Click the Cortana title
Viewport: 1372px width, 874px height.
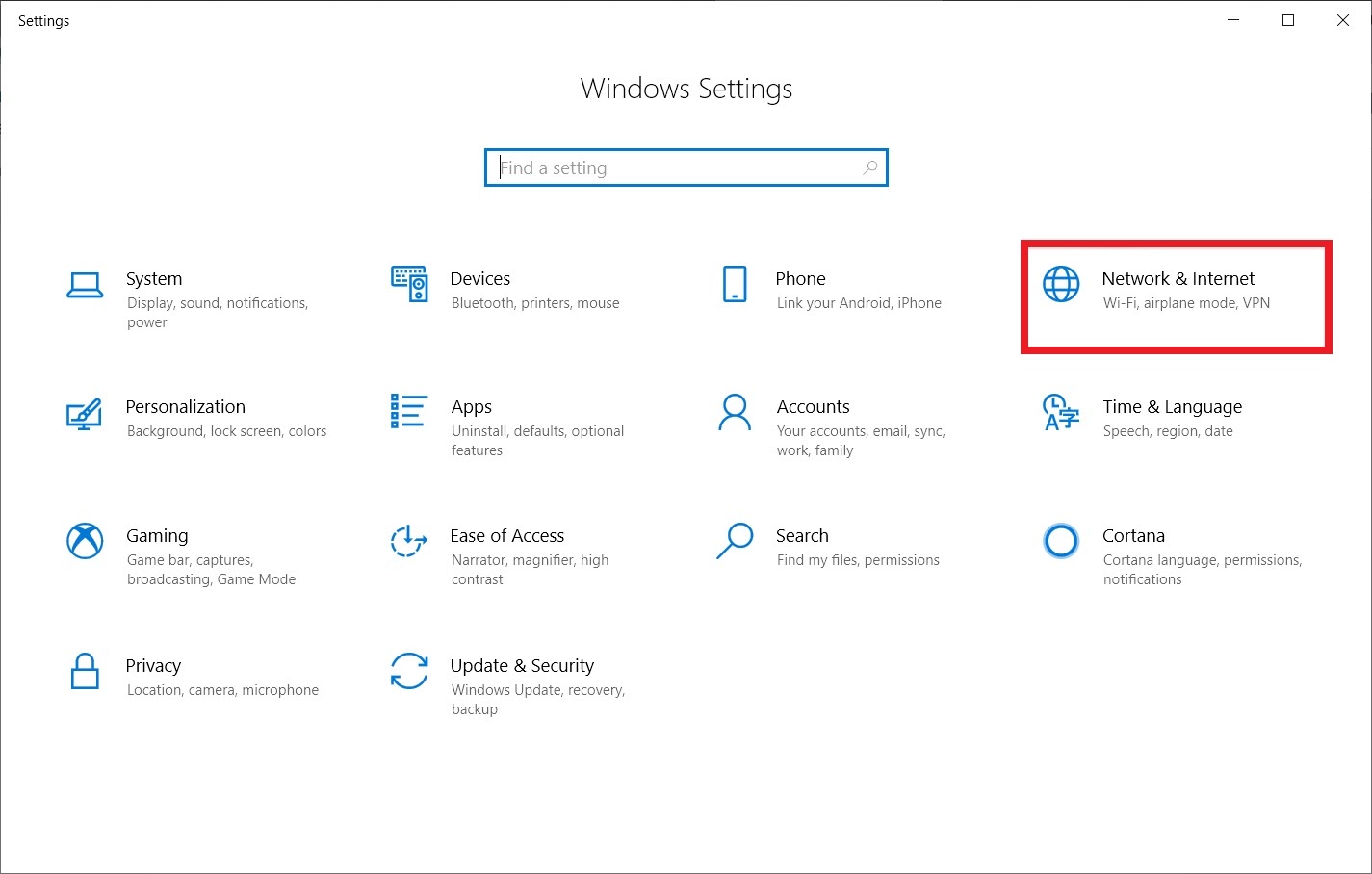coord(1134,535)
